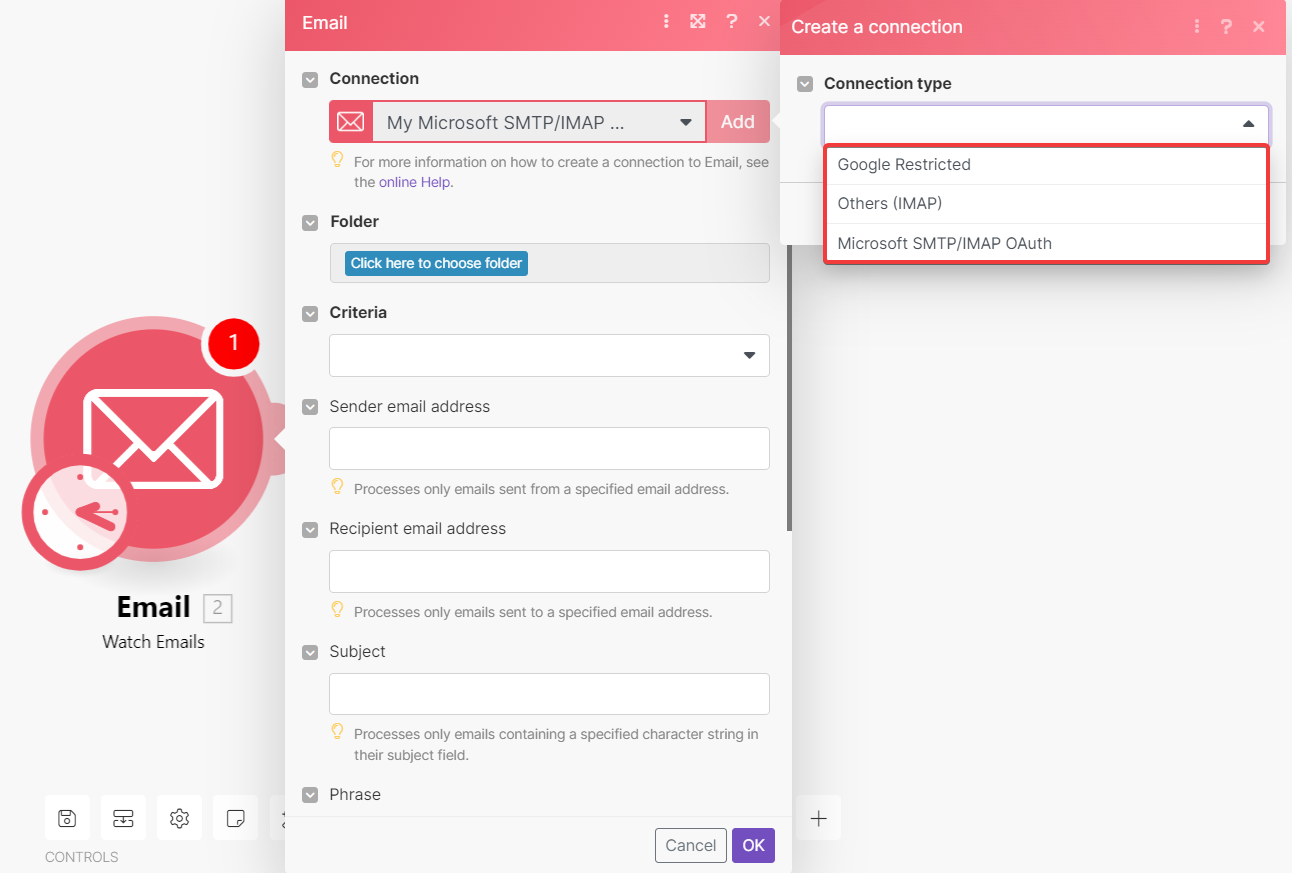The image size is (1292, 873).
Task: Collapse the Recipient email address chevron
Action: pos(310,529)
